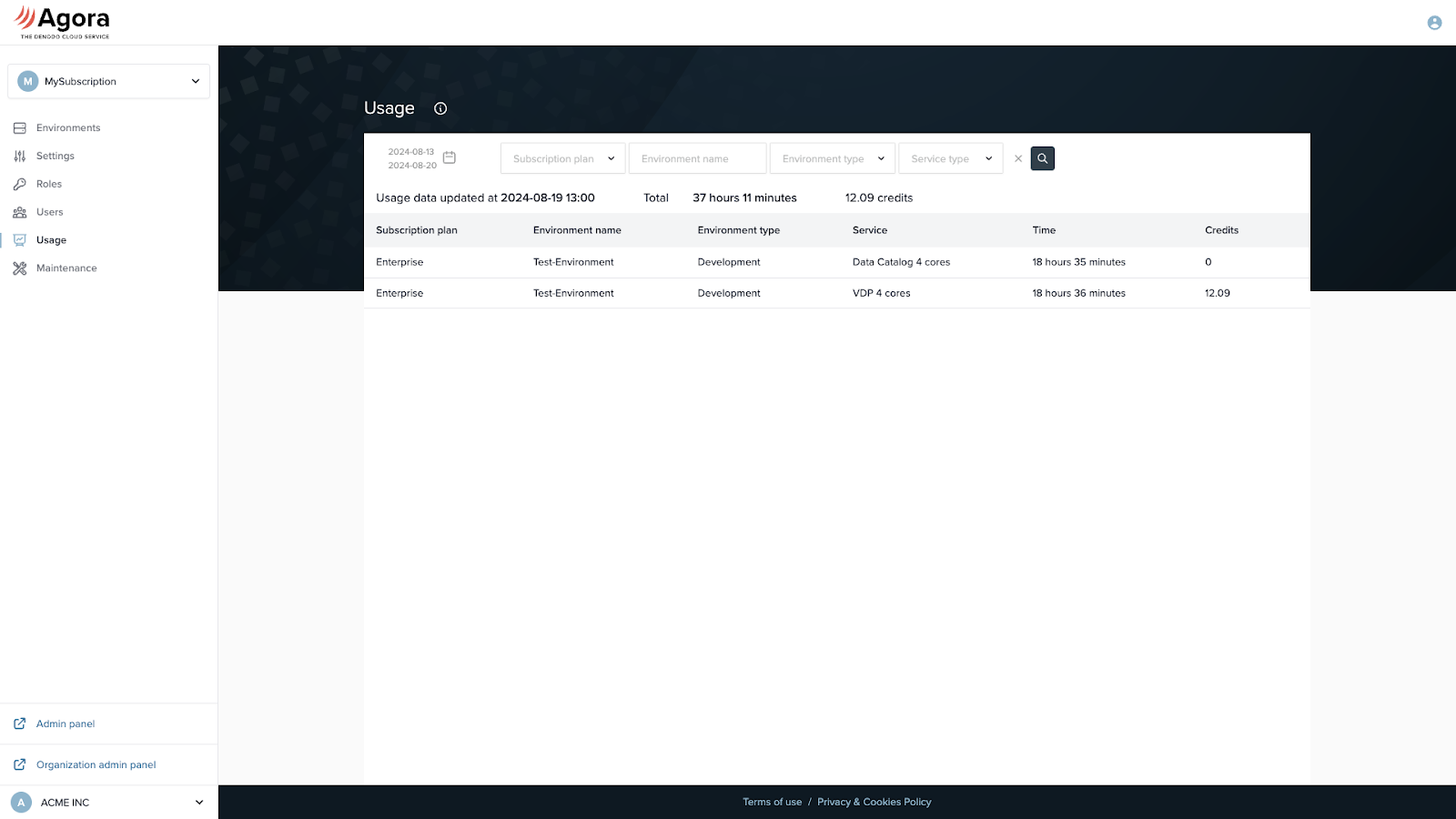Open the Admin panel link
1456x819 pixels.
click(66, 724)
